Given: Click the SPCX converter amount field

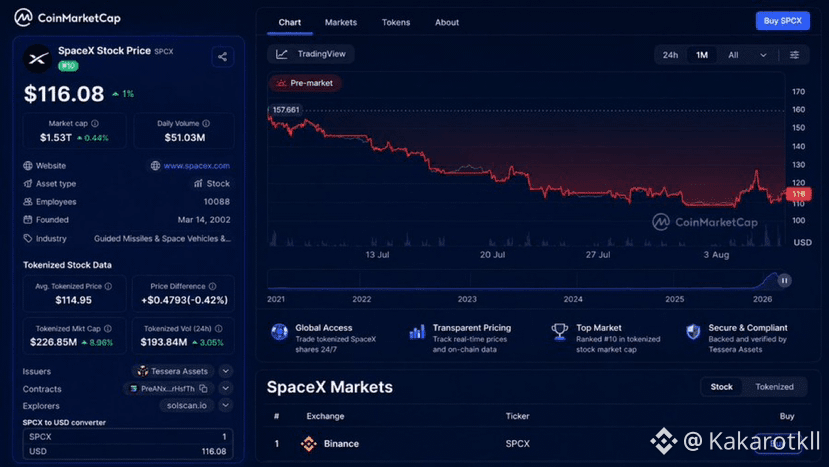Looking at the screenshot, I should pos(128,437).
